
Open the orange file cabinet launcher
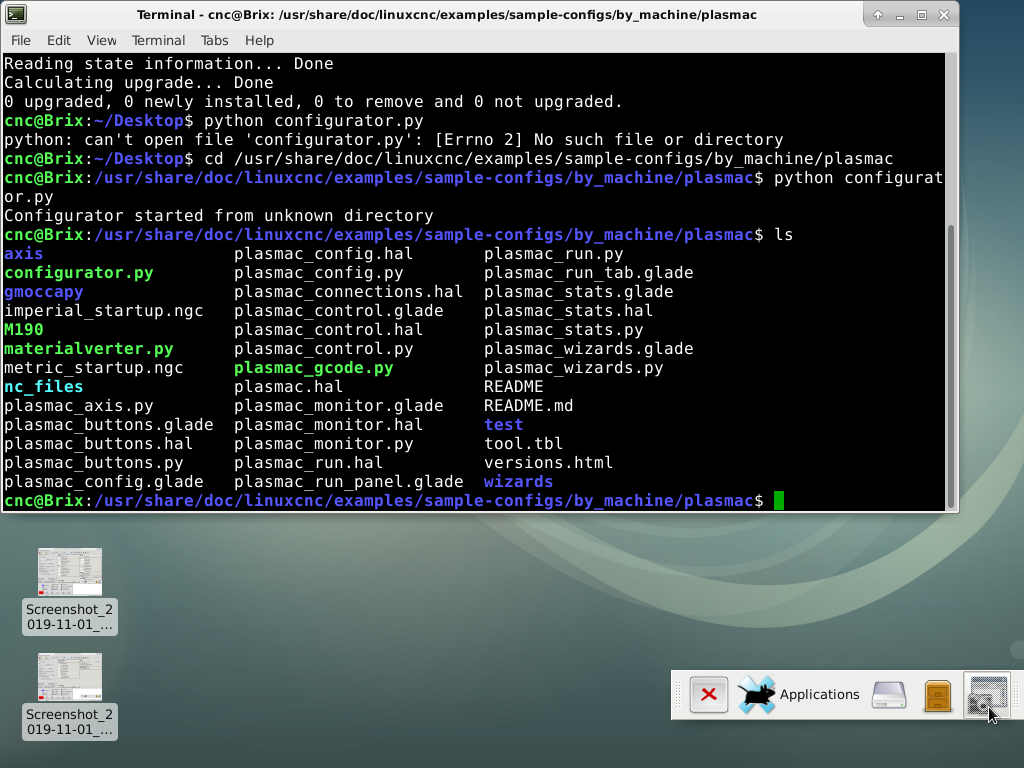[x=938, y=695]
